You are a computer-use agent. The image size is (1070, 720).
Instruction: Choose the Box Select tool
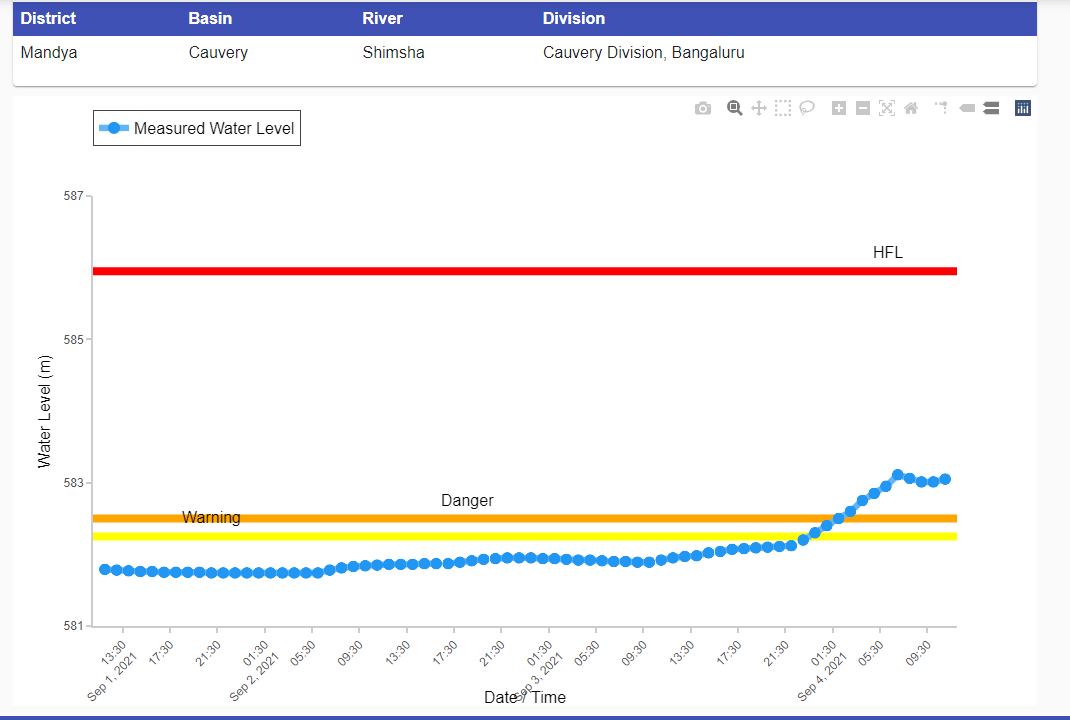(x=783, y=108)
